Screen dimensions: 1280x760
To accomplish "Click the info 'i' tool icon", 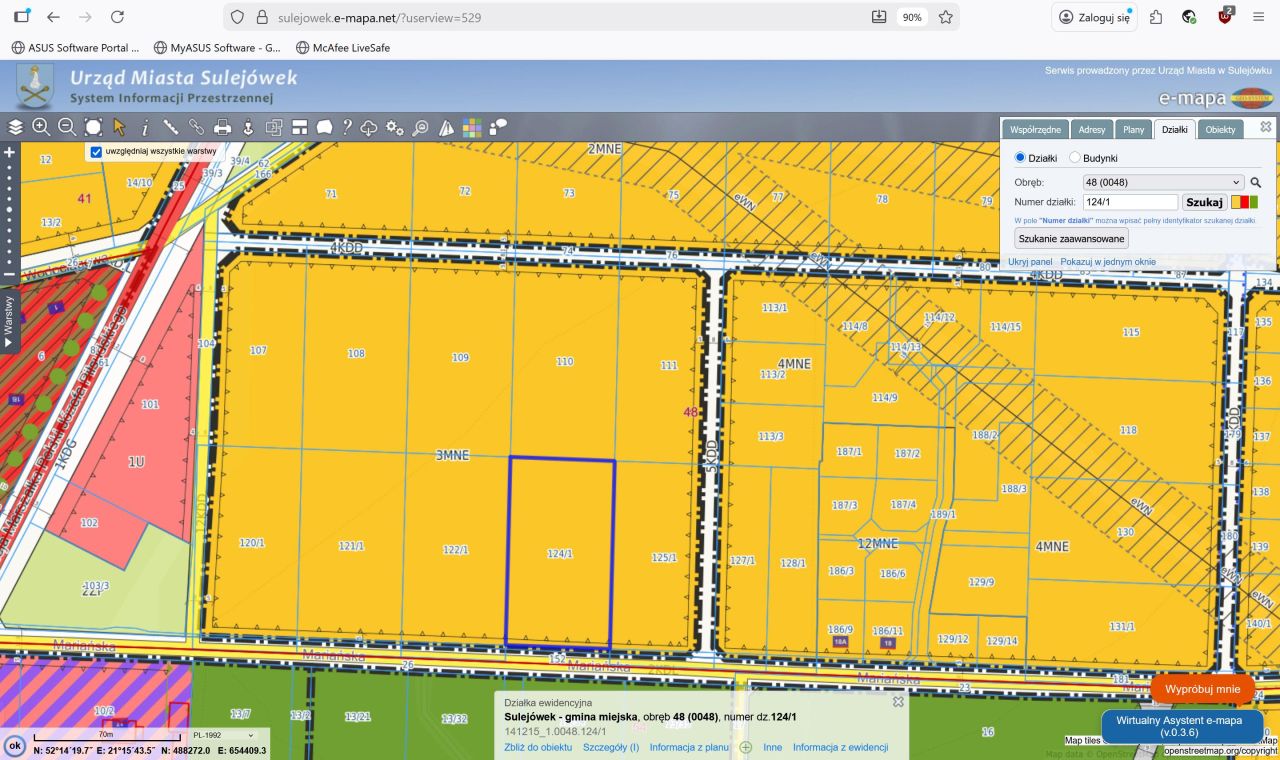I will pos(145,127).
